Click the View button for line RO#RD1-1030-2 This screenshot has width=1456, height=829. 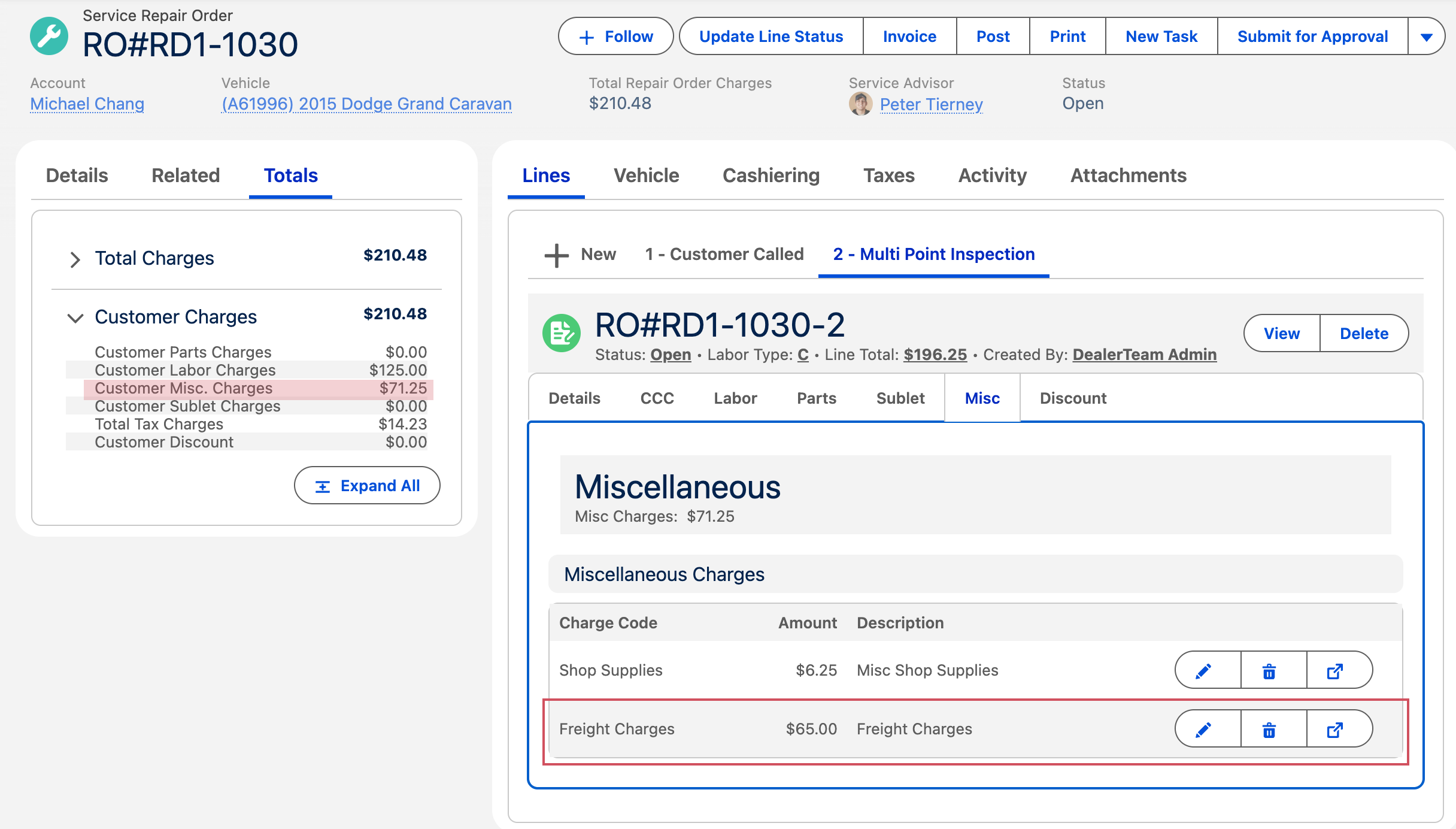(x=1282, y=333)
